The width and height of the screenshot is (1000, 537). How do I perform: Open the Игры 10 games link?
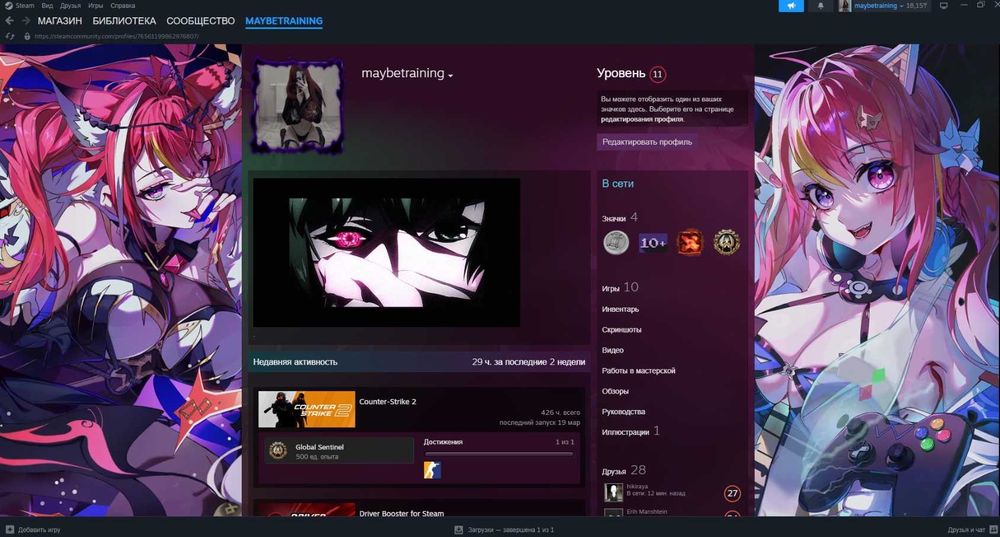click(620, 288)
